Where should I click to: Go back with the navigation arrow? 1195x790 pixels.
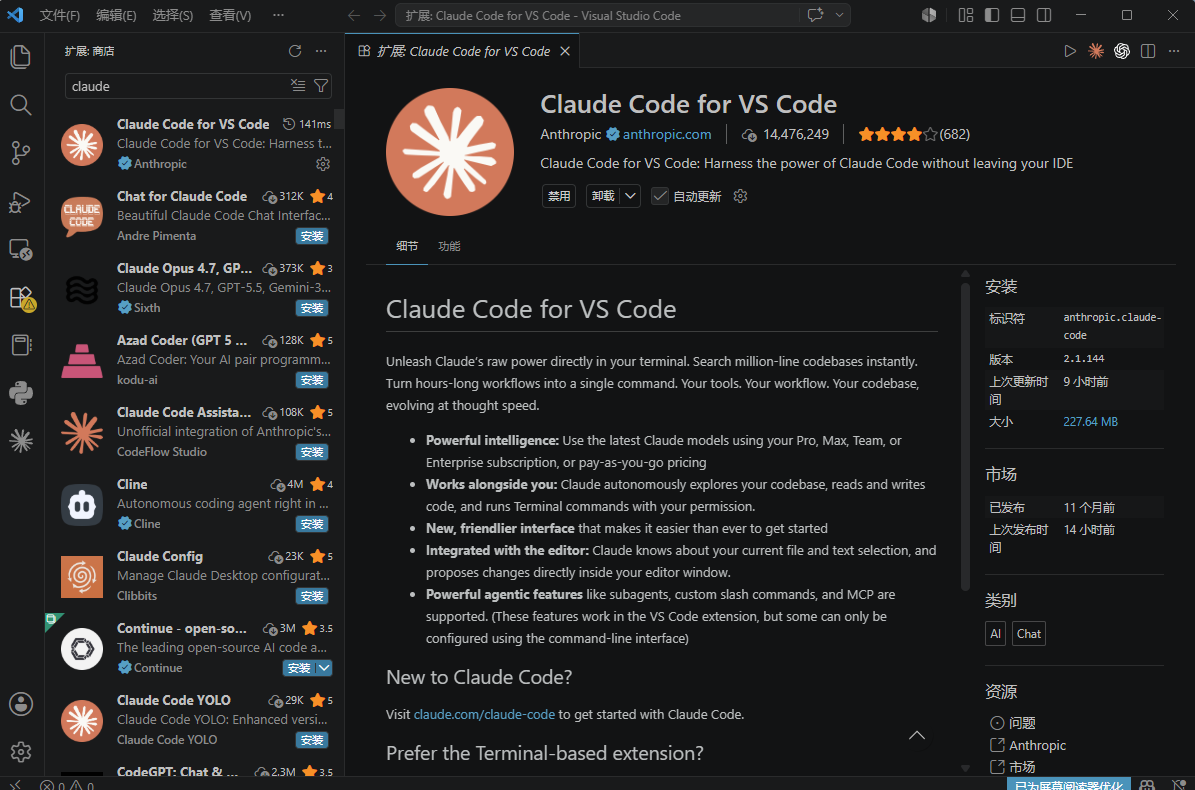pos(354,15)
